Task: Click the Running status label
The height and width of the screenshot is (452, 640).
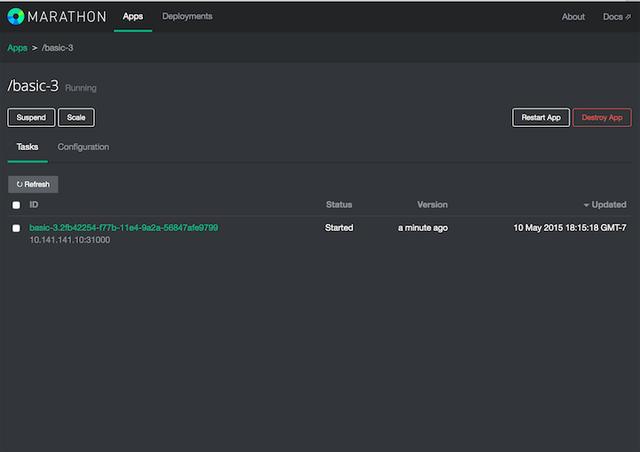Action: 81,88
